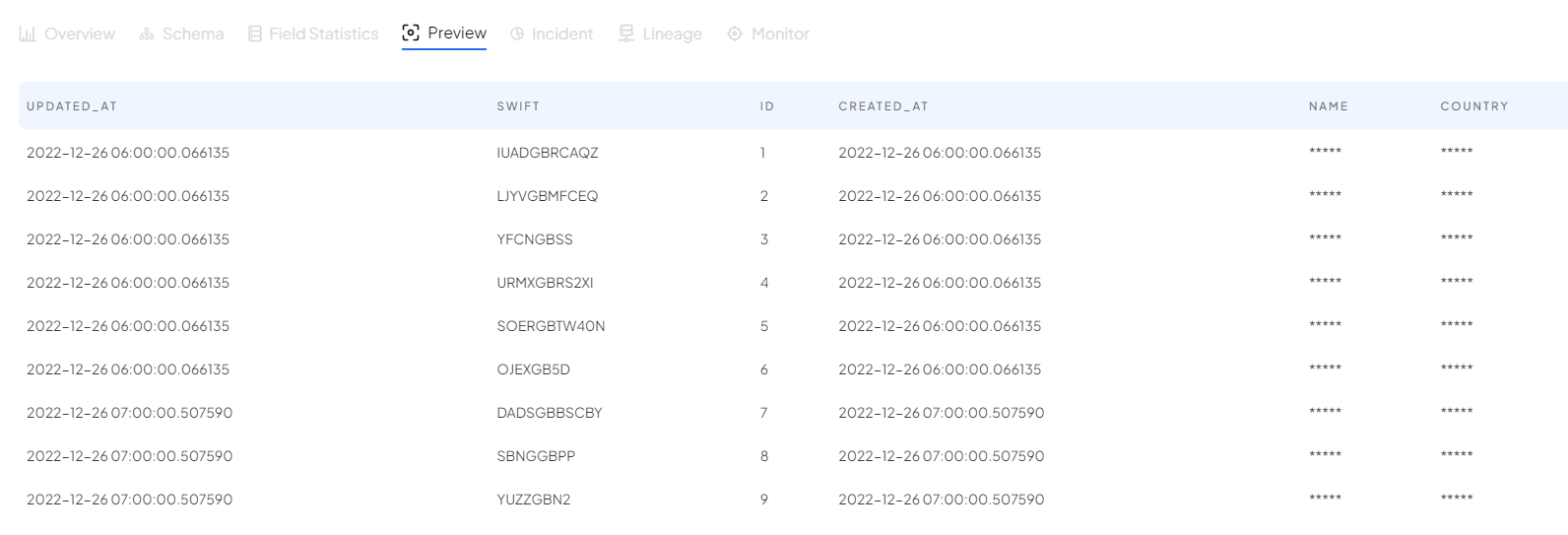The height and width of the screenshot is (535, 1568).
Task: Select the IUADGBRCAQZ swift cell
Action: [548, 153]
